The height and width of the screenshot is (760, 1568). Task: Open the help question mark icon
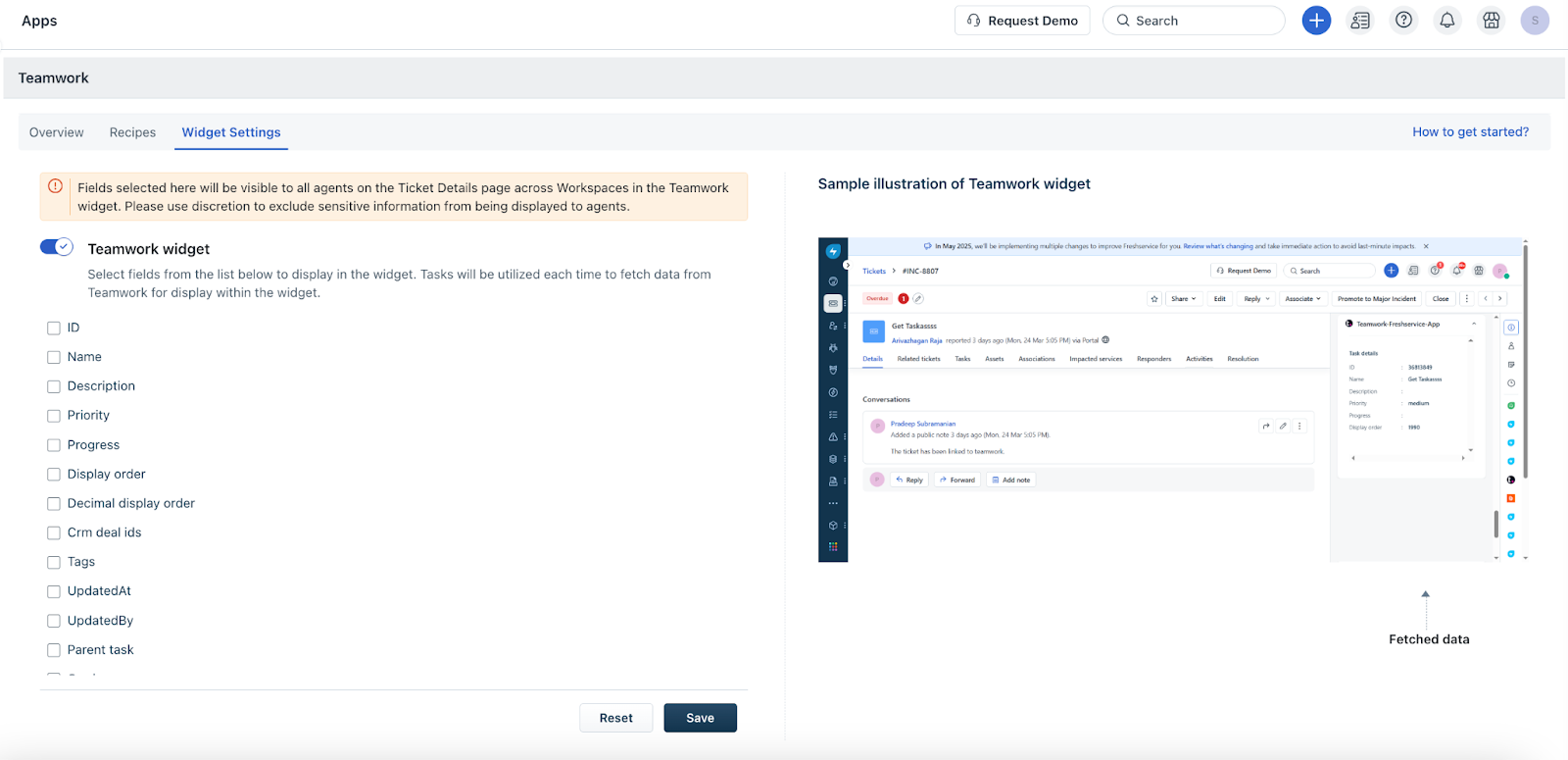click(x=1404, y=21)
